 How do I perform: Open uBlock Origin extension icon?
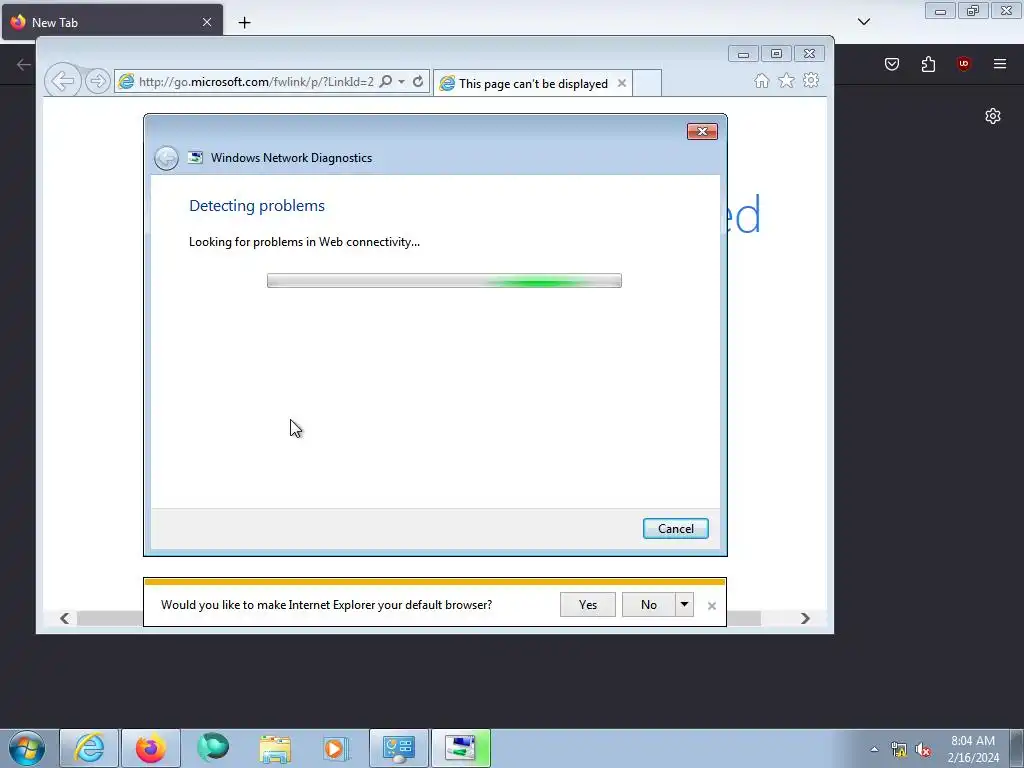tap(964, 64)
